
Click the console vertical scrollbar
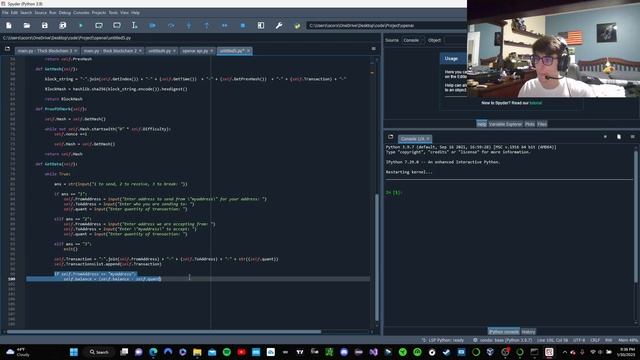(x=636, y=216)
